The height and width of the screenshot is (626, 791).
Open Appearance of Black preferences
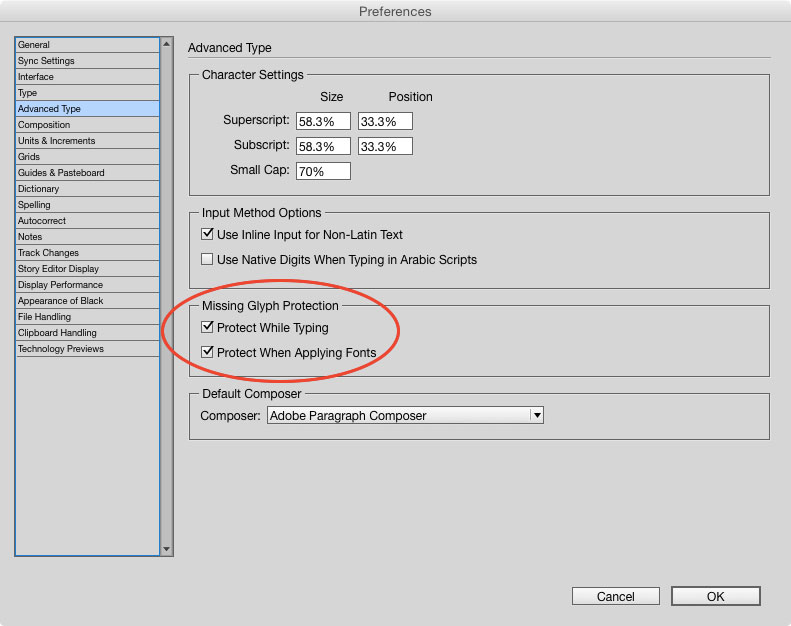pyautogui.click(x=86, y=301)
